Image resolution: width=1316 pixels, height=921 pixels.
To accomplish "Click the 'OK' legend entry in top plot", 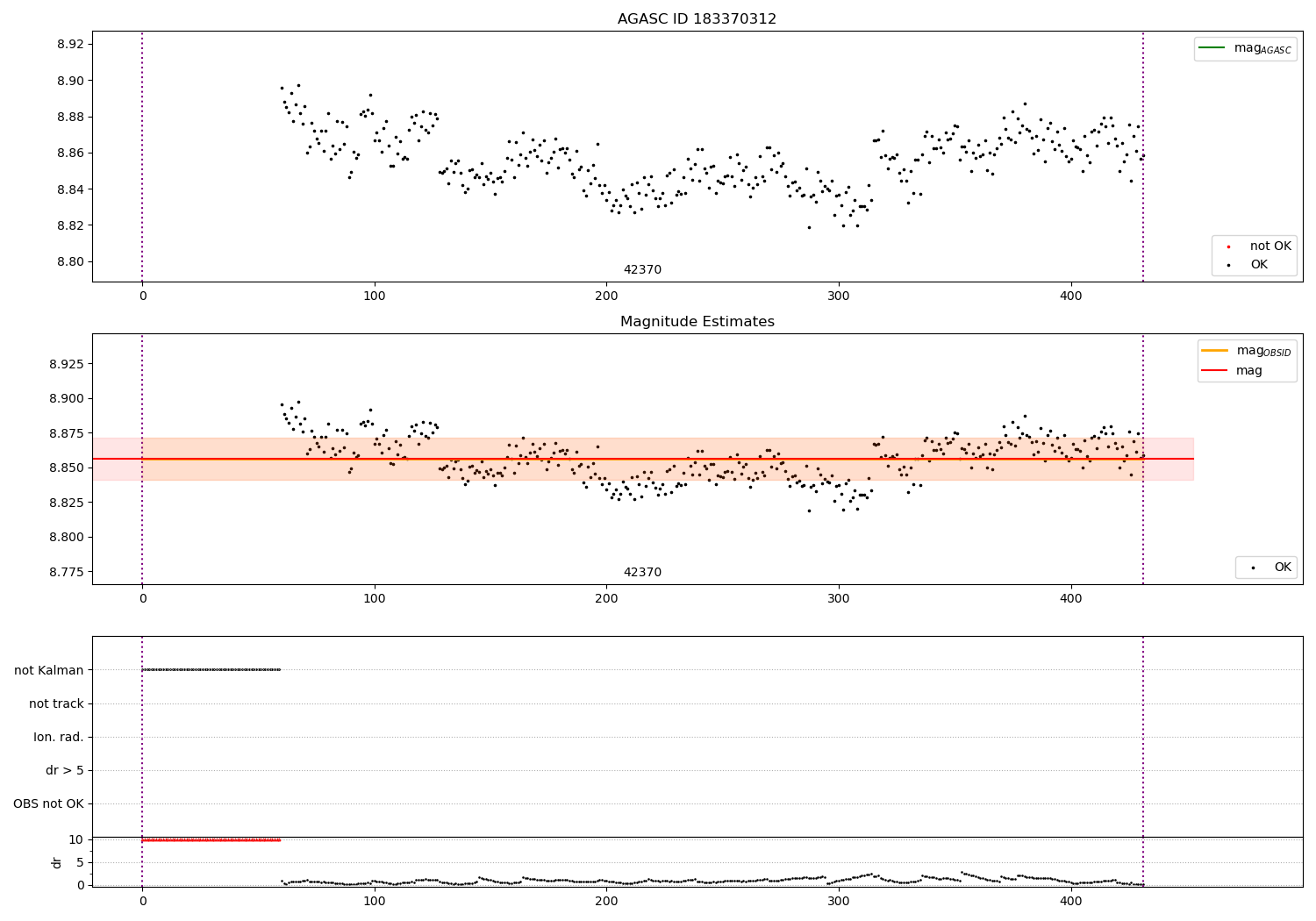I will 1247,265.
